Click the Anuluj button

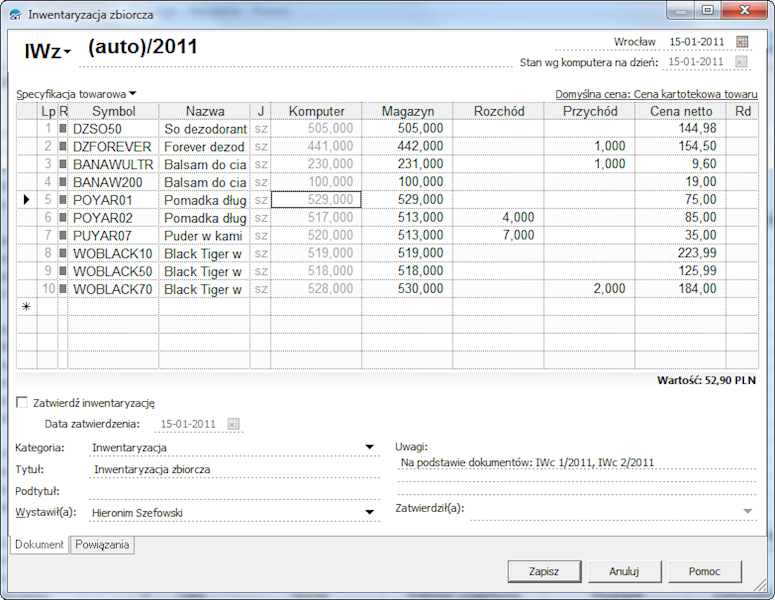coord(623,571)
